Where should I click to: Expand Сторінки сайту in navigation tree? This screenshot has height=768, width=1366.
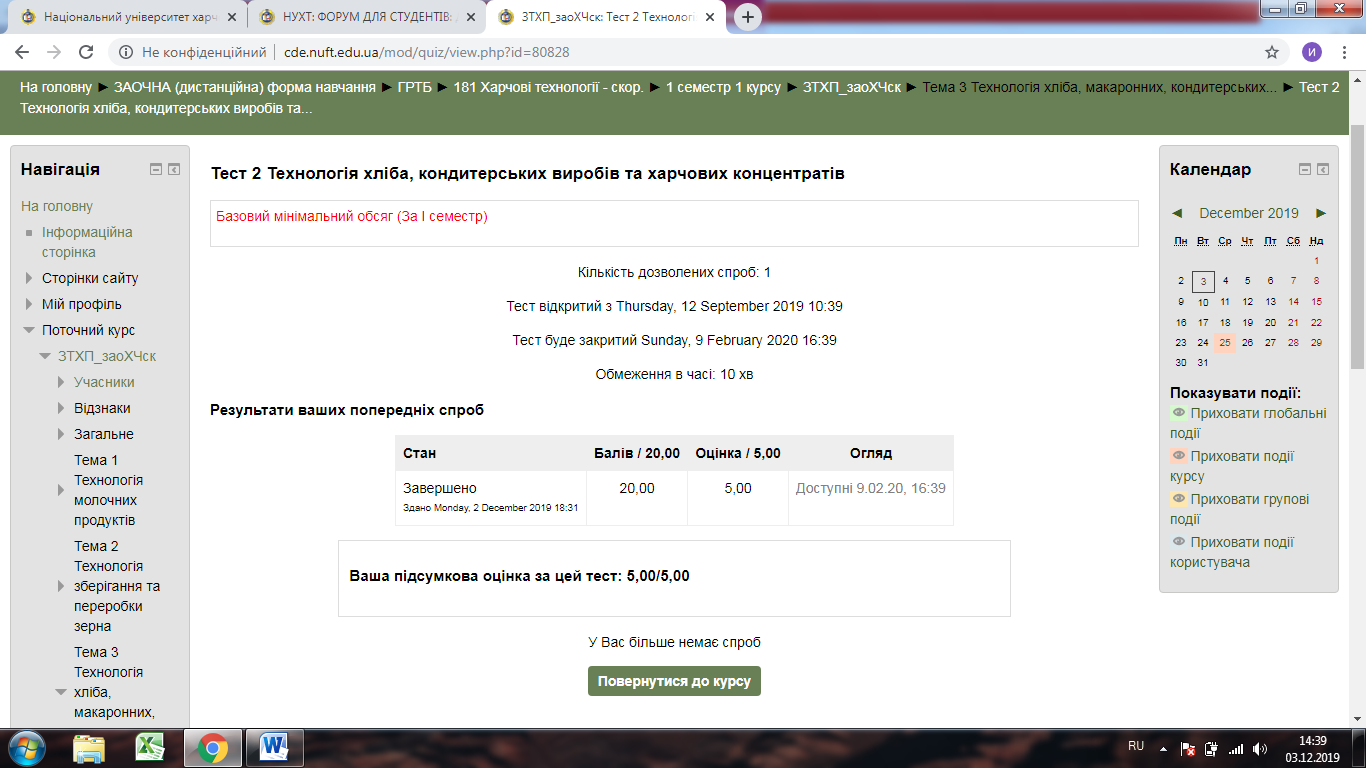coord(28,278)
